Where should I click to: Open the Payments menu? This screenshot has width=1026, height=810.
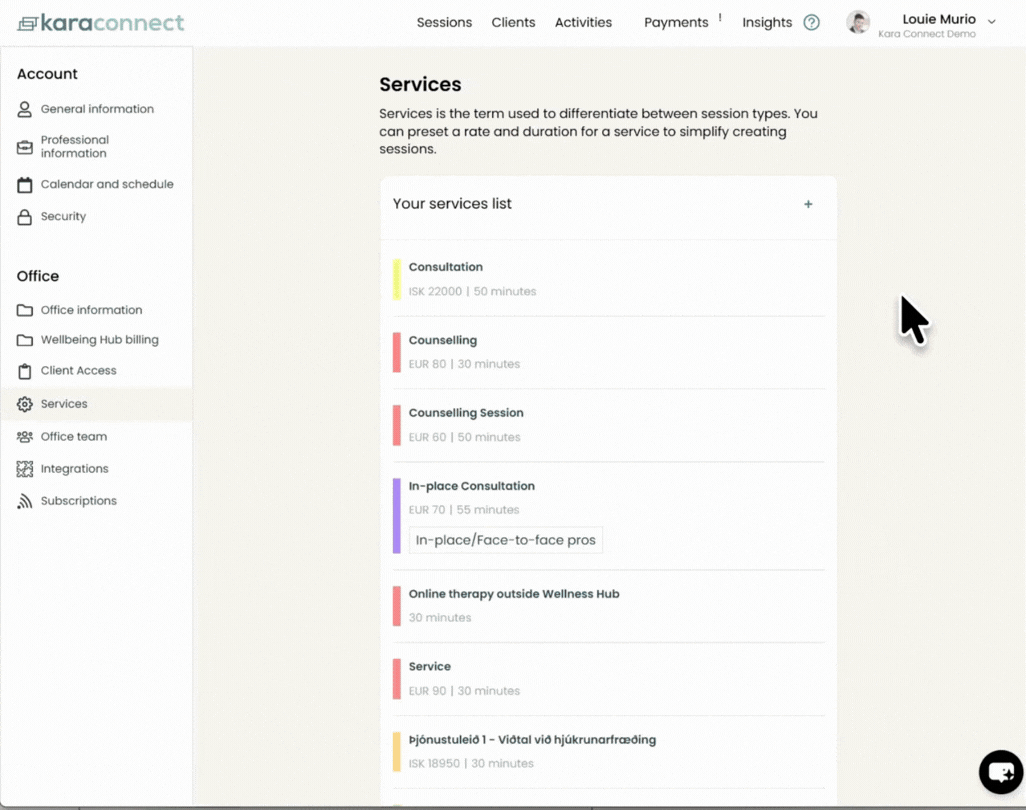click(676, 22)
